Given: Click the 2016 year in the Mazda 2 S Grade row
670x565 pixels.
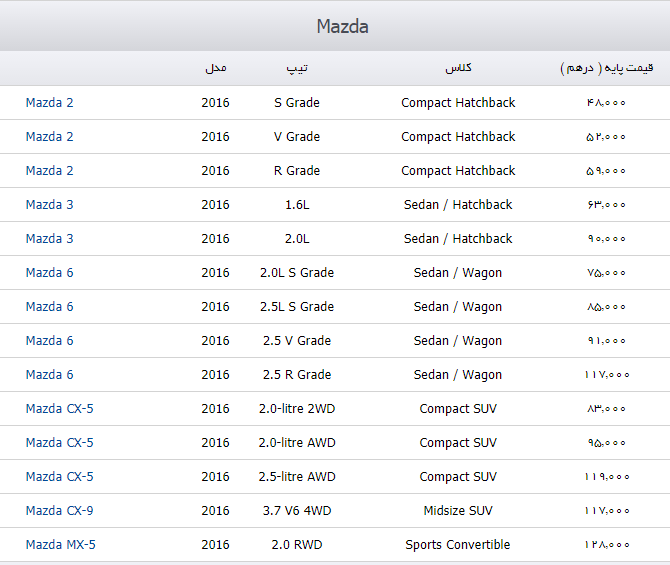Looking at the screenshot, I should [215, 103].
